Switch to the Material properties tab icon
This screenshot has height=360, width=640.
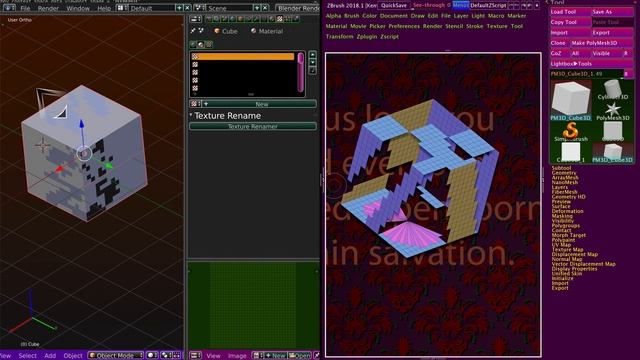271,19
